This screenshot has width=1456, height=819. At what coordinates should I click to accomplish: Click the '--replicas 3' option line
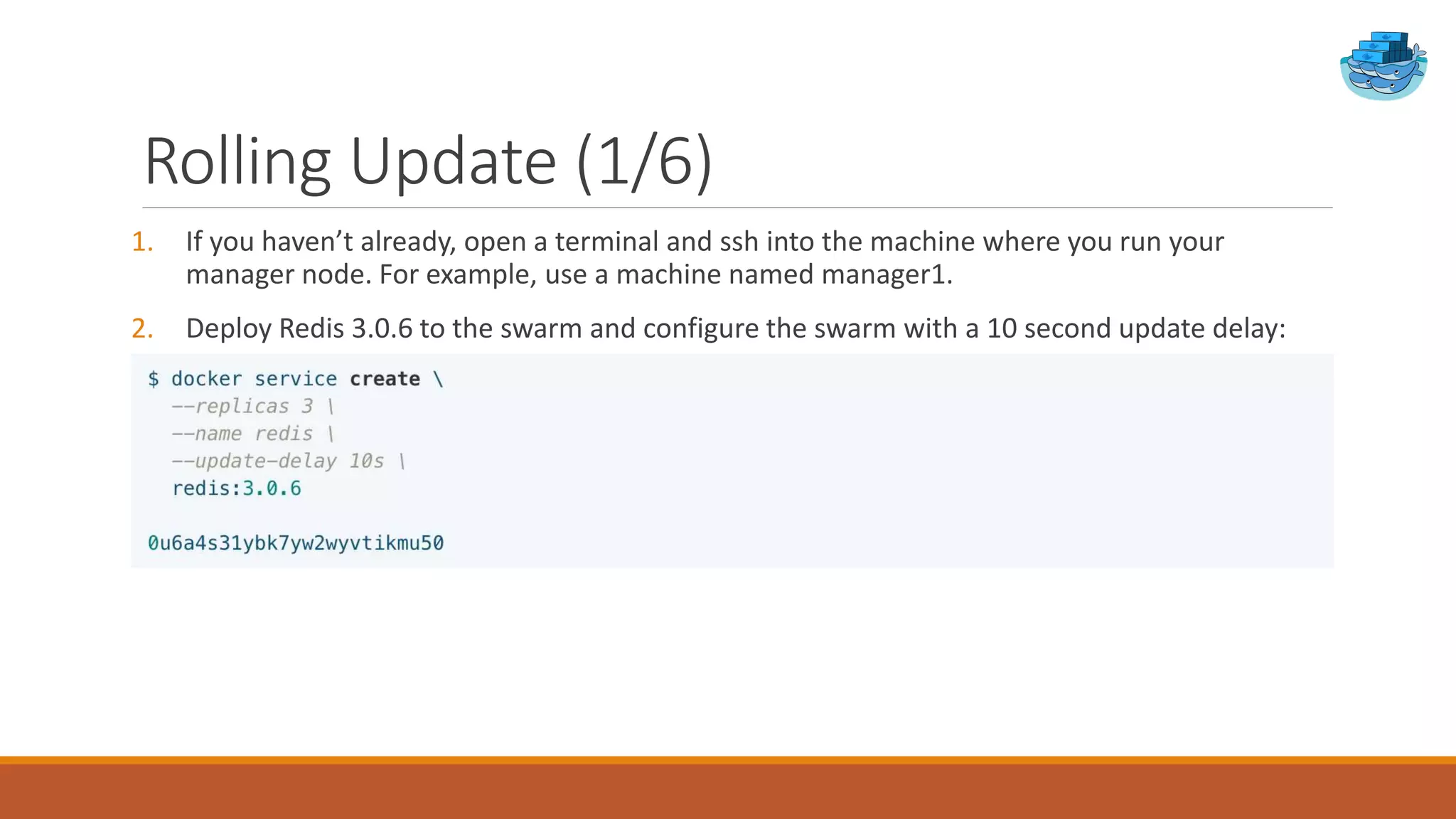point(252,406)
